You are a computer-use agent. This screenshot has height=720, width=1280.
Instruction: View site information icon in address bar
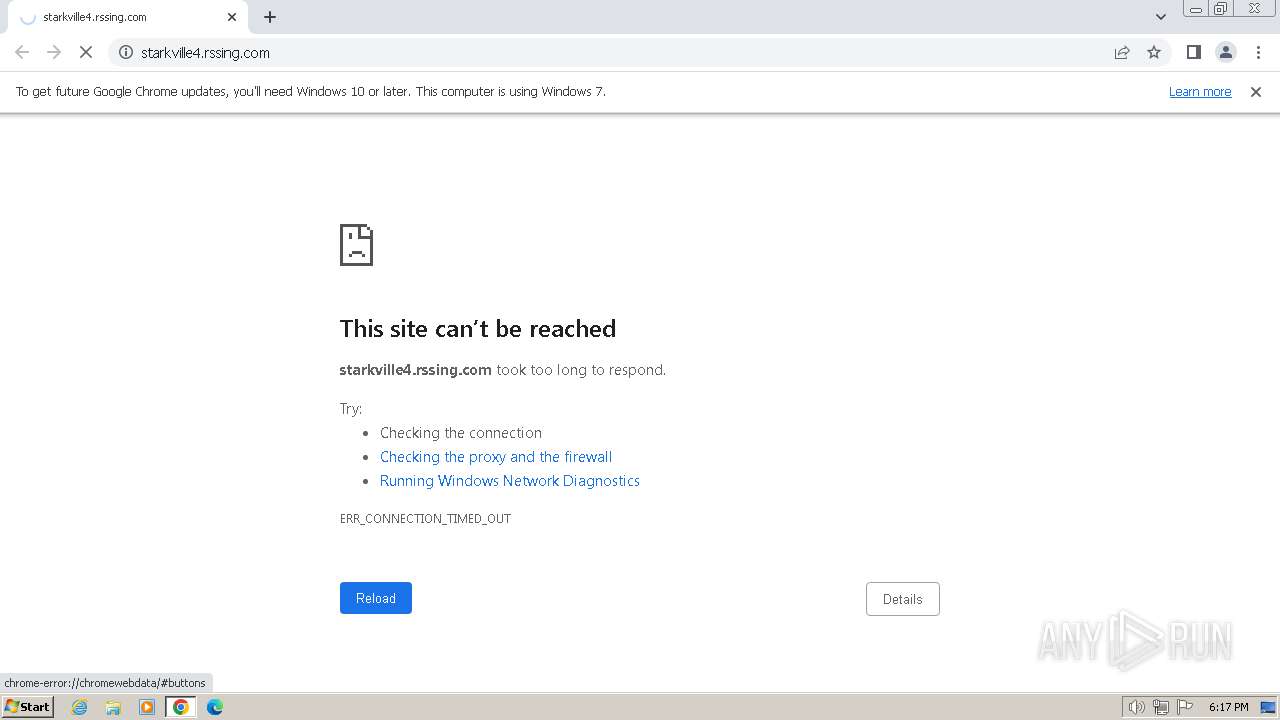[x=126, y=52]
